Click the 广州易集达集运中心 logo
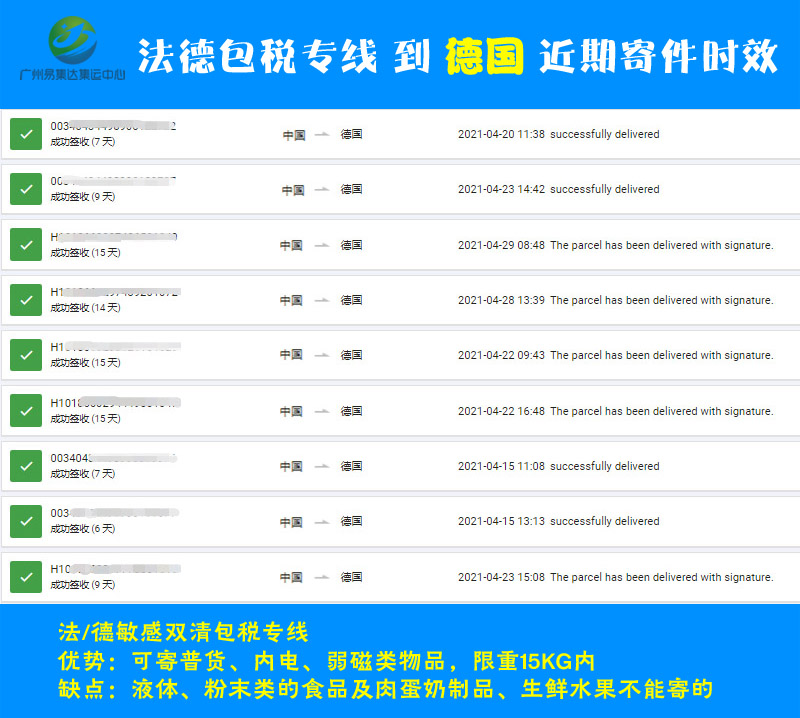 point(73,50)
